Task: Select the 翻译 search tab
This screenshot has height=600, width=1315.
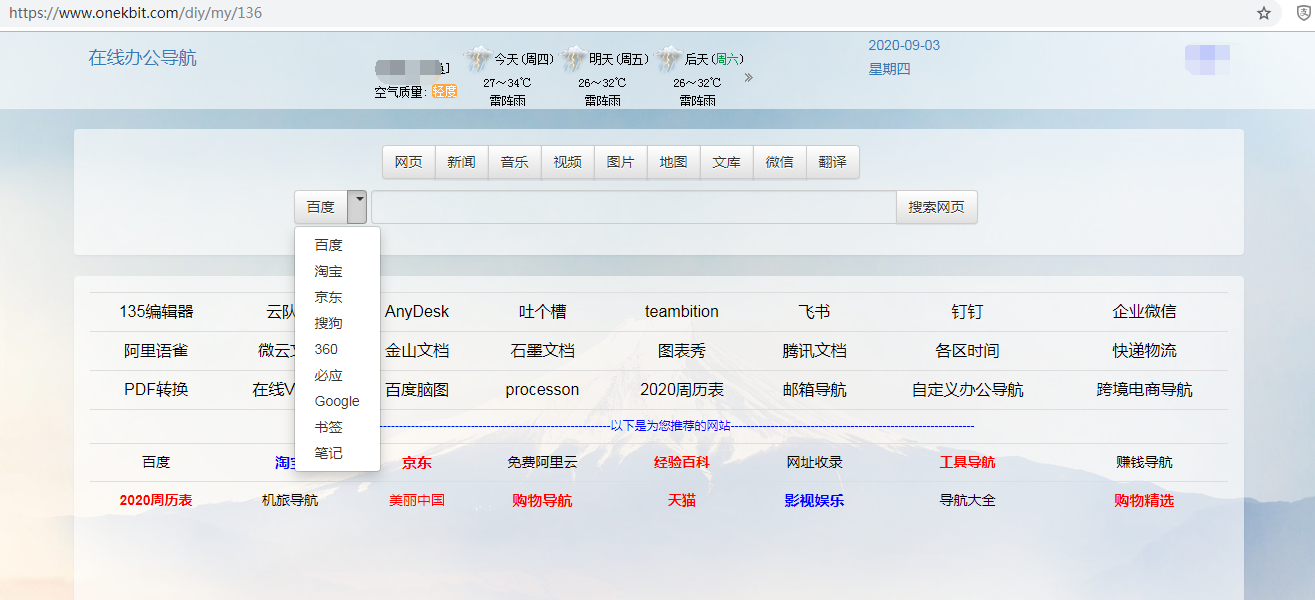Action: click(x=832, y=162)
